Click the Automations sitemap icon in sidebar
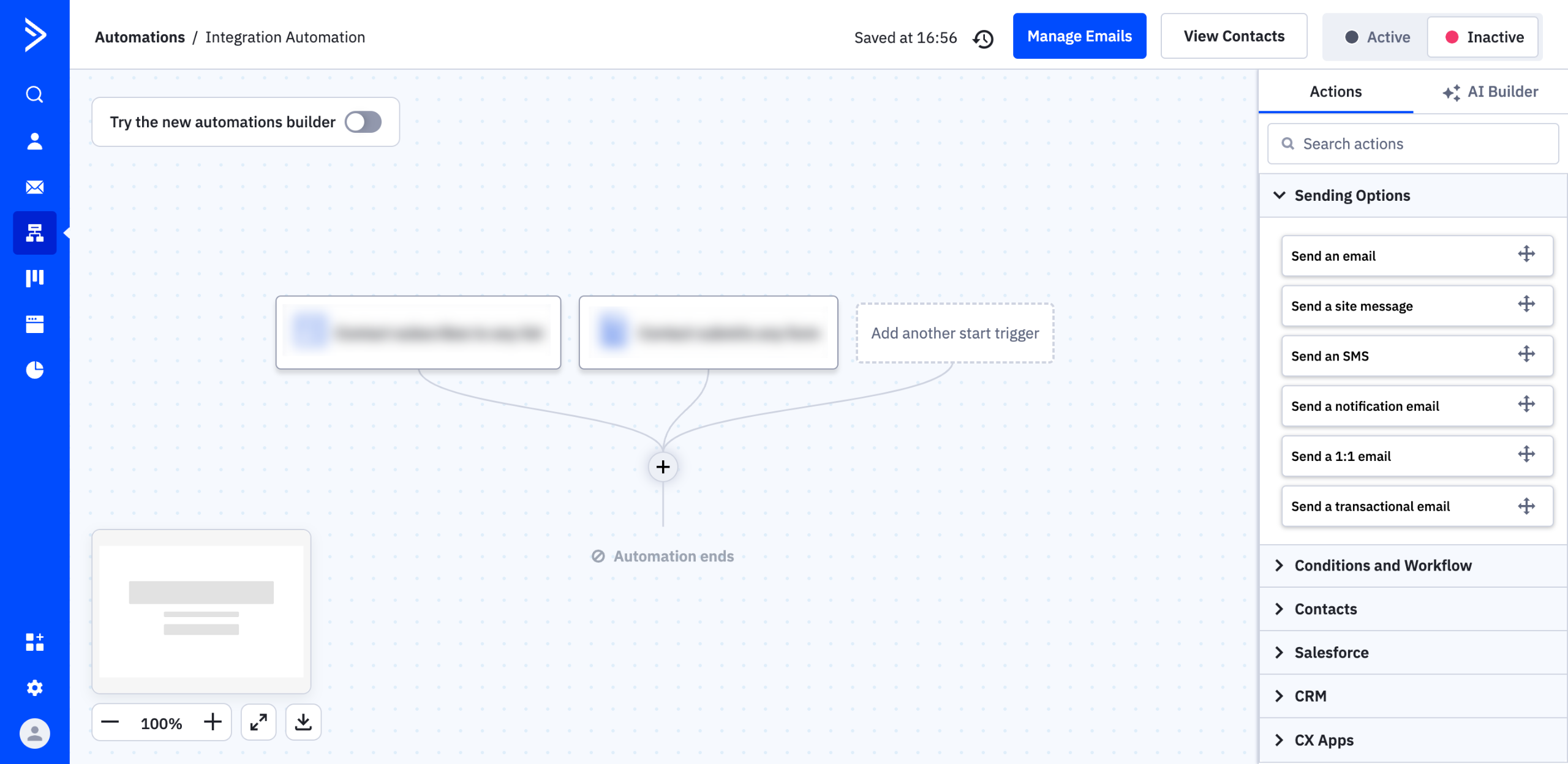 pyautogui.click(x=34, y=233)
